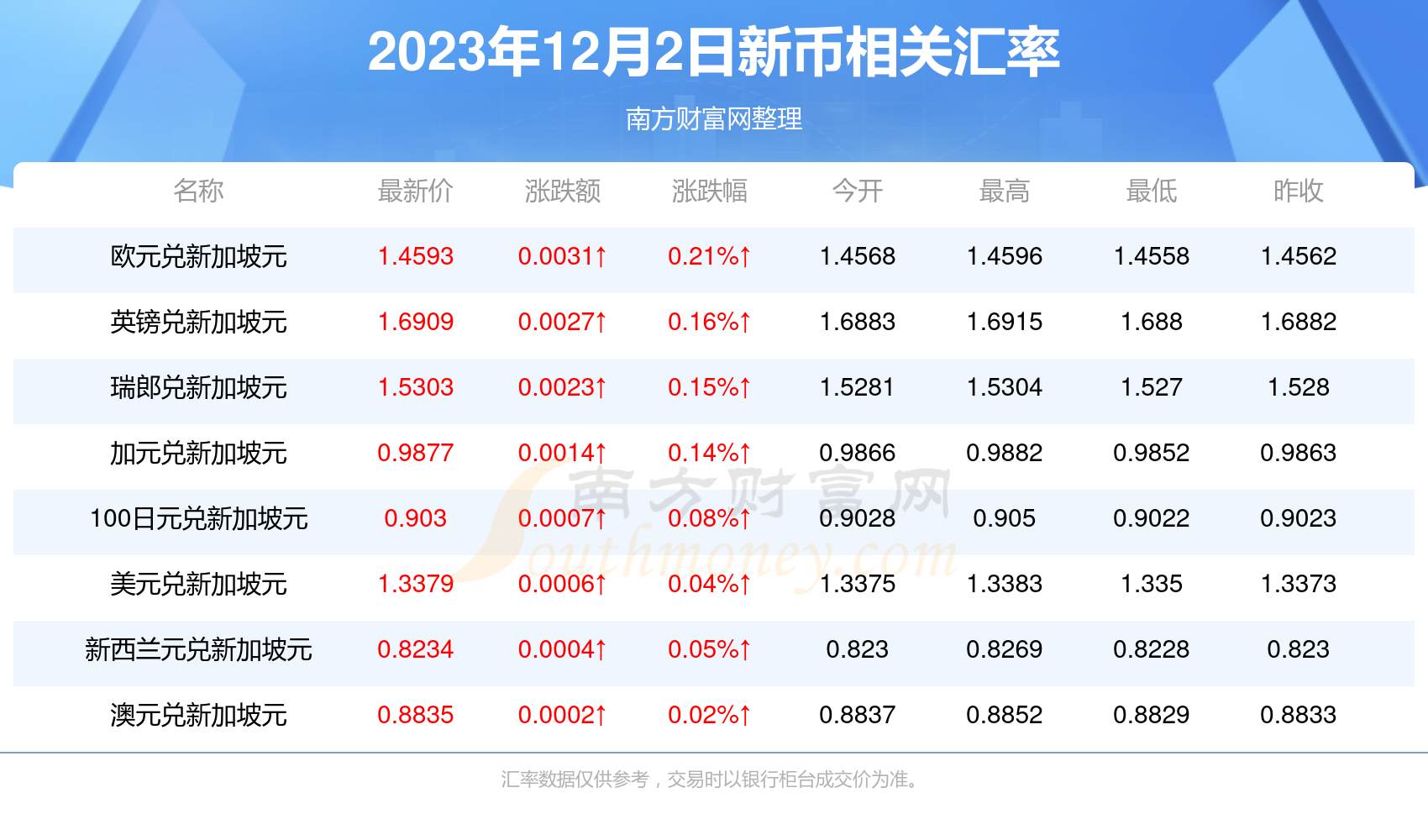The image size is (1428, 840).
Task: Click the high value 0.8269
Action: 1005,649
